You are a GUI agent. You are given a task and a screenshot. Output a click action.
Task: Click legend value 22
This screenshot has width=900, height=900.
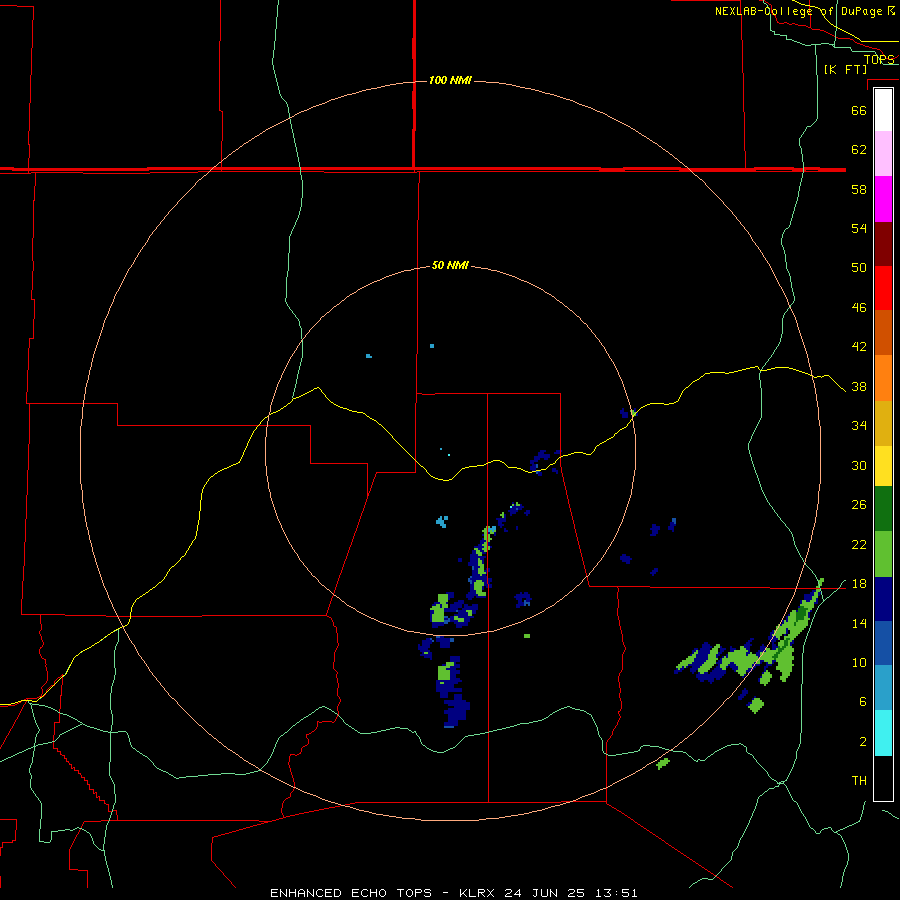coord(859,544)
